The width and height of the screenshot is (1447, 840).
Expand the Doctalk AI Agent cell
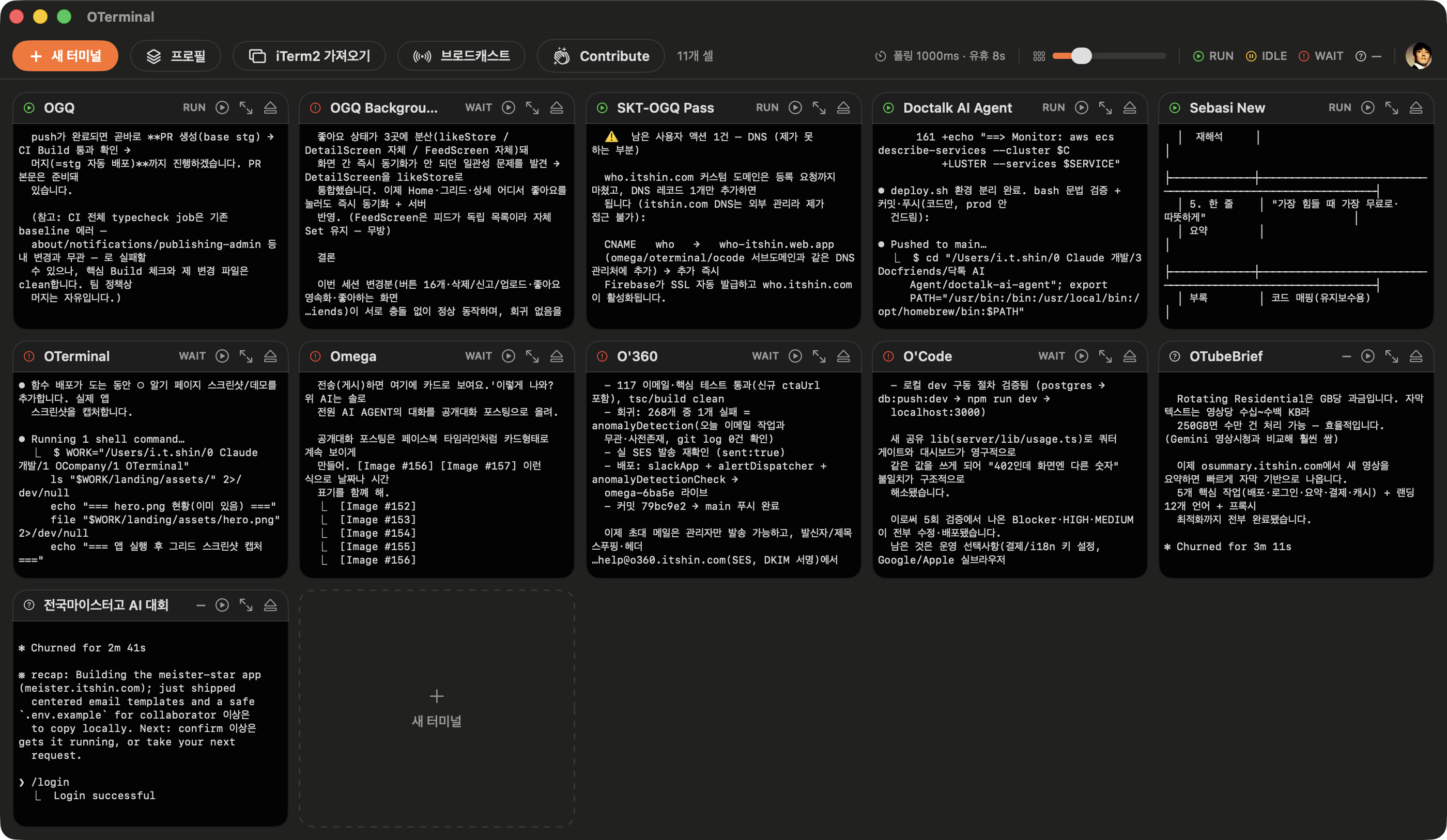coord(1105,107)
